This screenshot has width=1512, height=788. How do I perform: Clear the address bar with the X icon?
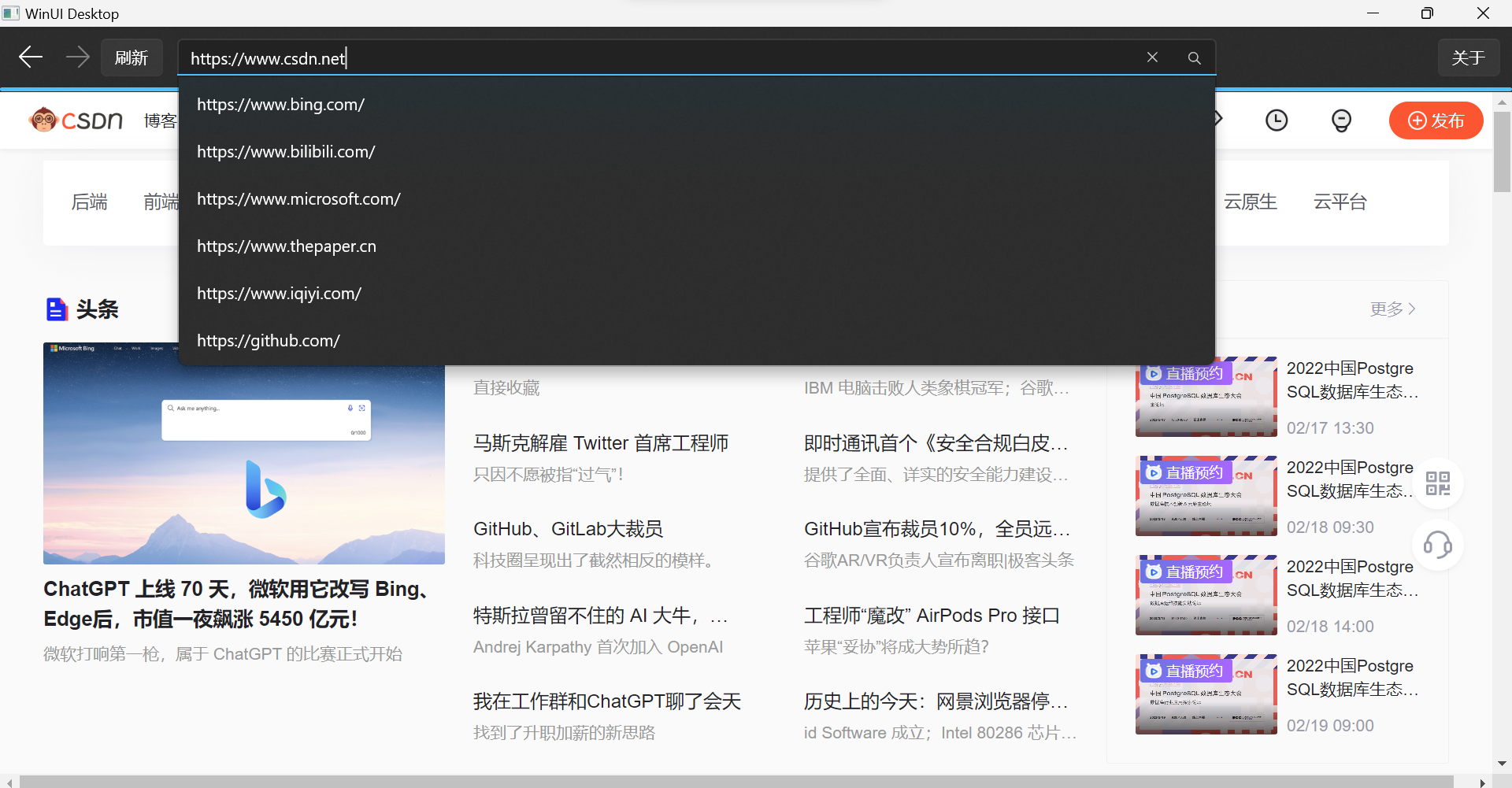[x=1152, y=57]
